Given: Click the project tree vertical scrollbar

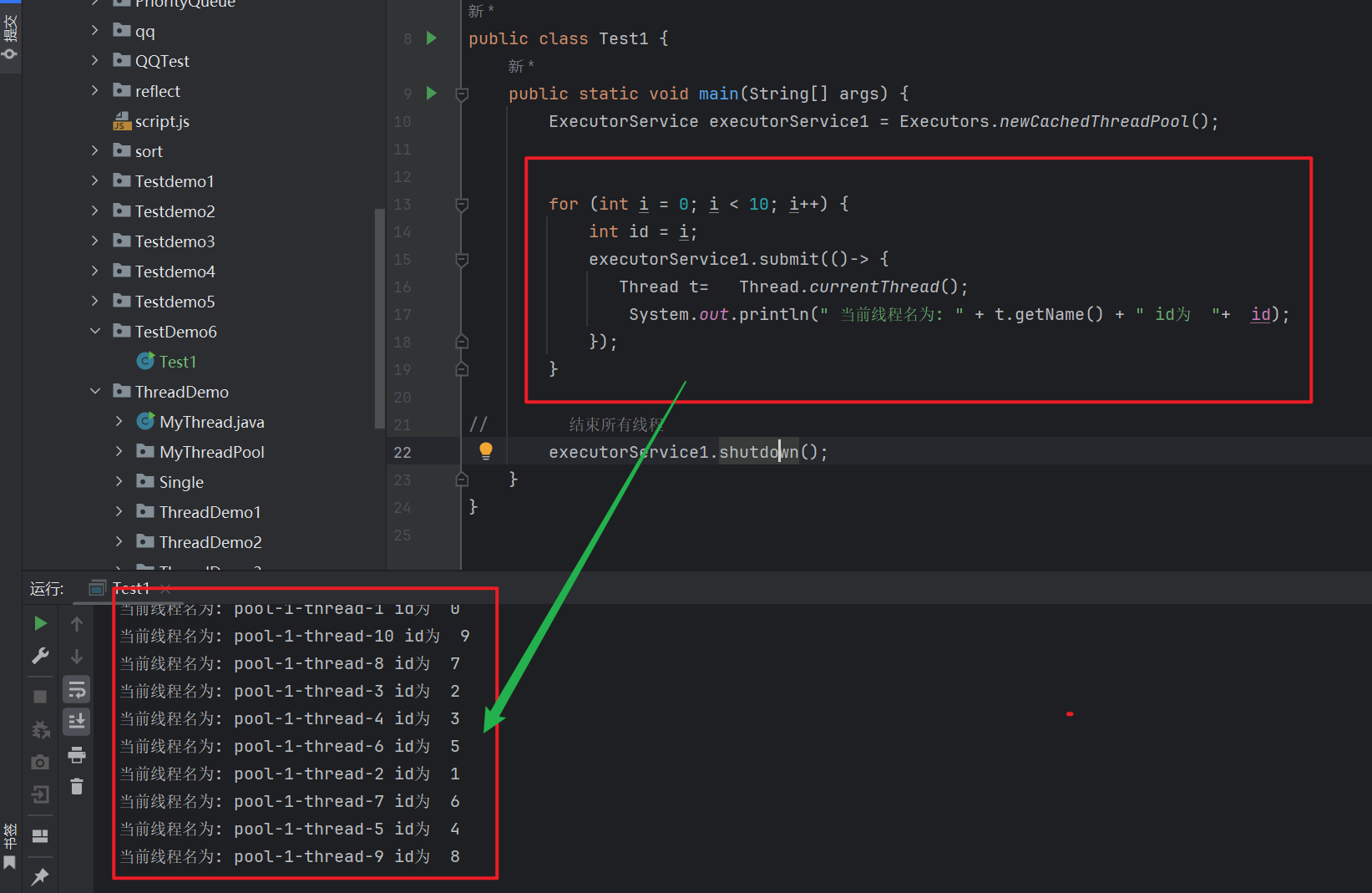Looking at the screenshot, I should (x=380, y=317).
